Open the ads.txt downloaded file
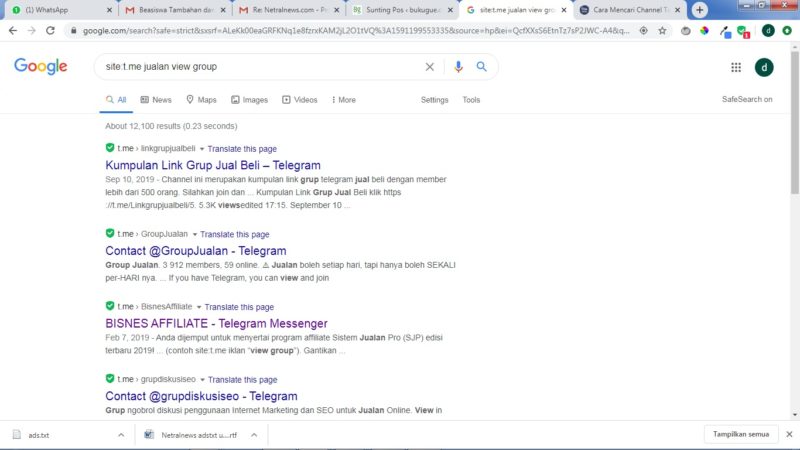The image size is (800, 450). (39, 435)
